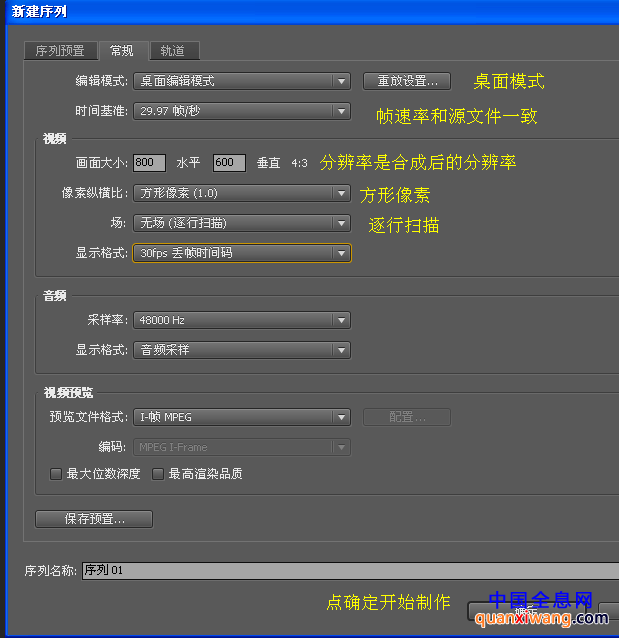Viewport: 619px width, 638px height.
Task: Click the greyed-out 配置... button
Action: [x=406, y=417]
